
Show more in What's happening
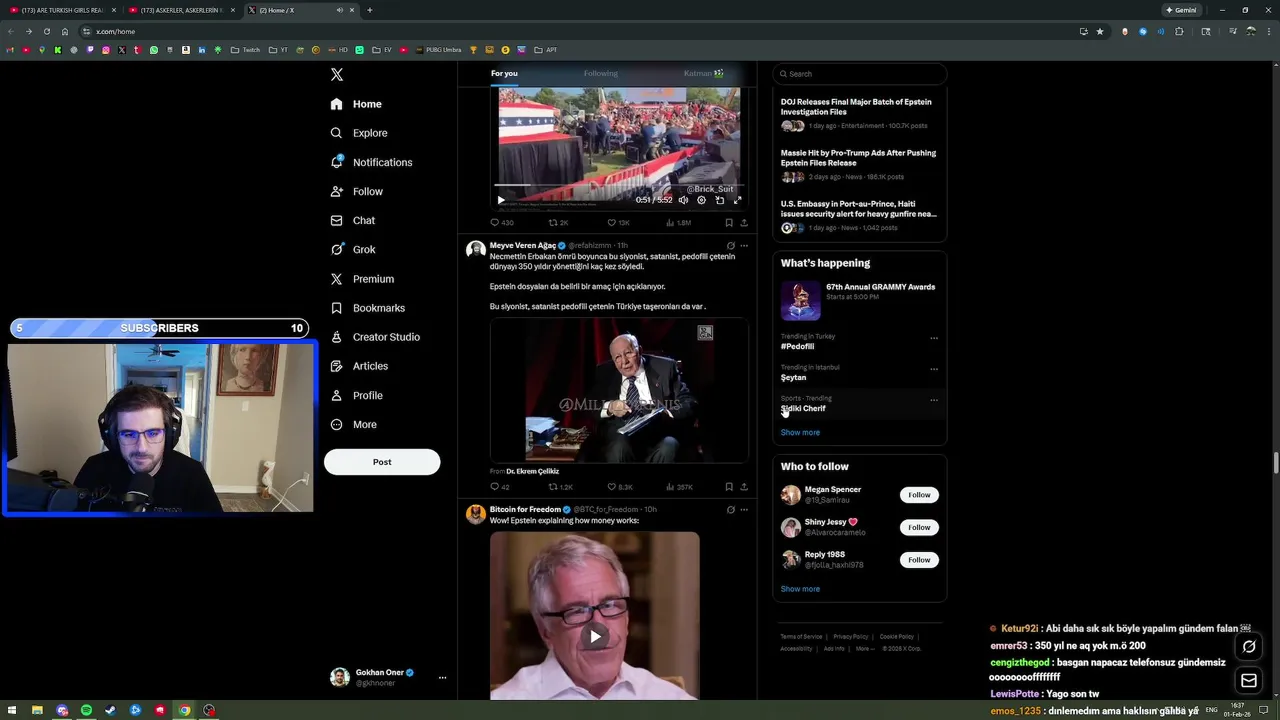(x=800, y=433)
